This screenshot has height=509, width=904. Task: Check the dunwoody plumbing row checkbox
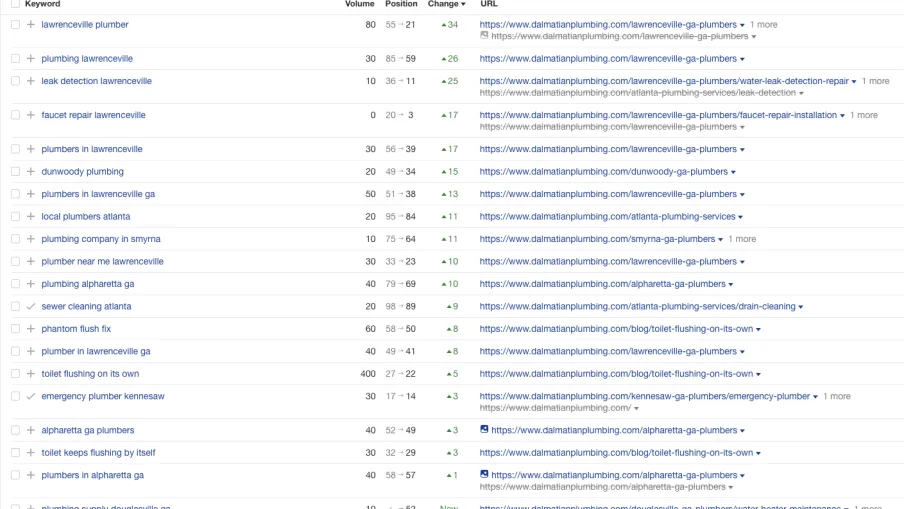pyautogui.click(x=16, y=172)
